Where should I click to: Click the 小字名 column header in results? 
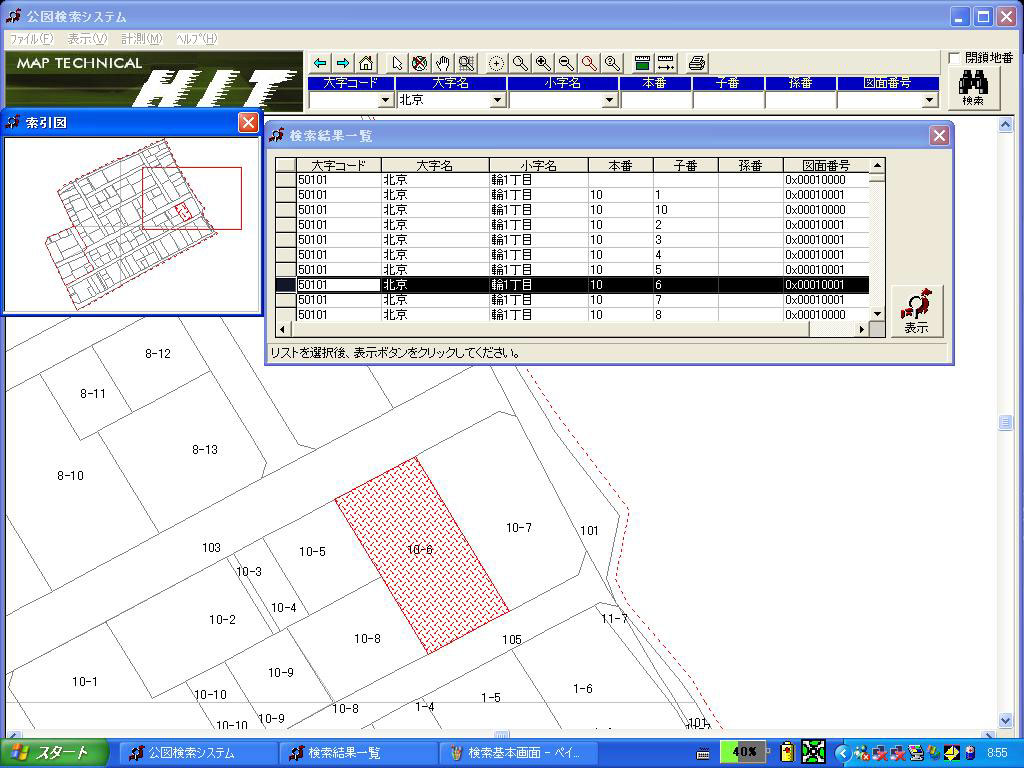[x=539, y=165]
